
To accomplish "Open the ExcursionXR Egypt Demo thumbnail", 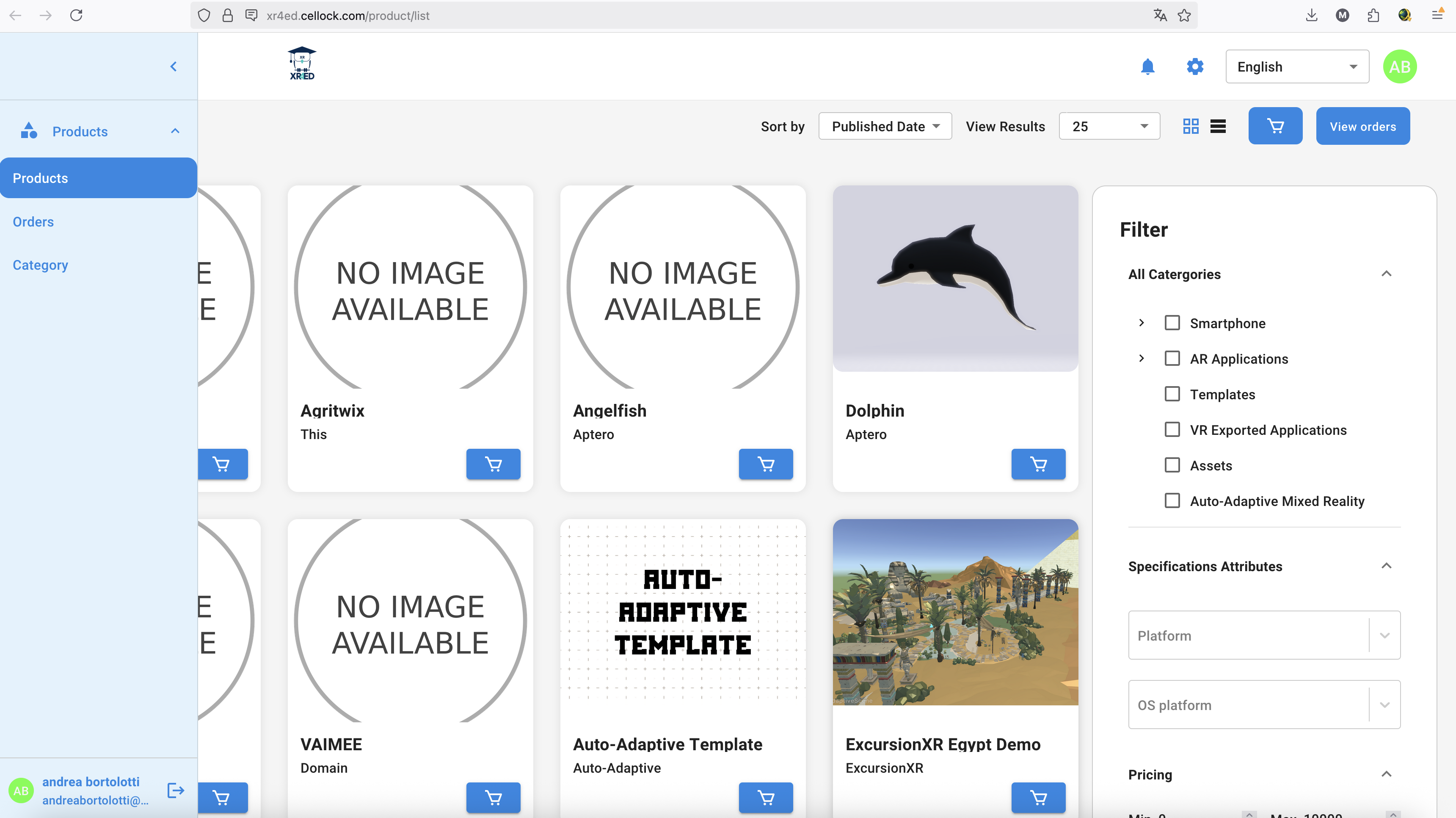I will click(954, 612).
